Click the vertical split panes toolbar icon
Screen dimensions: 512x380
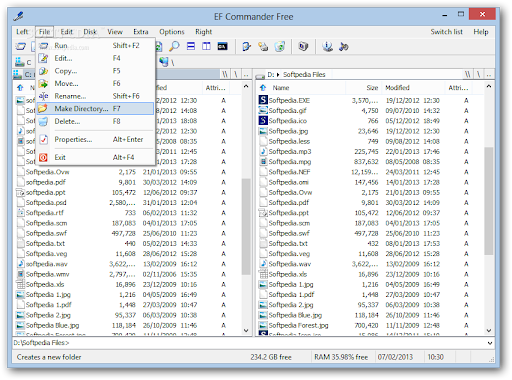206,46
